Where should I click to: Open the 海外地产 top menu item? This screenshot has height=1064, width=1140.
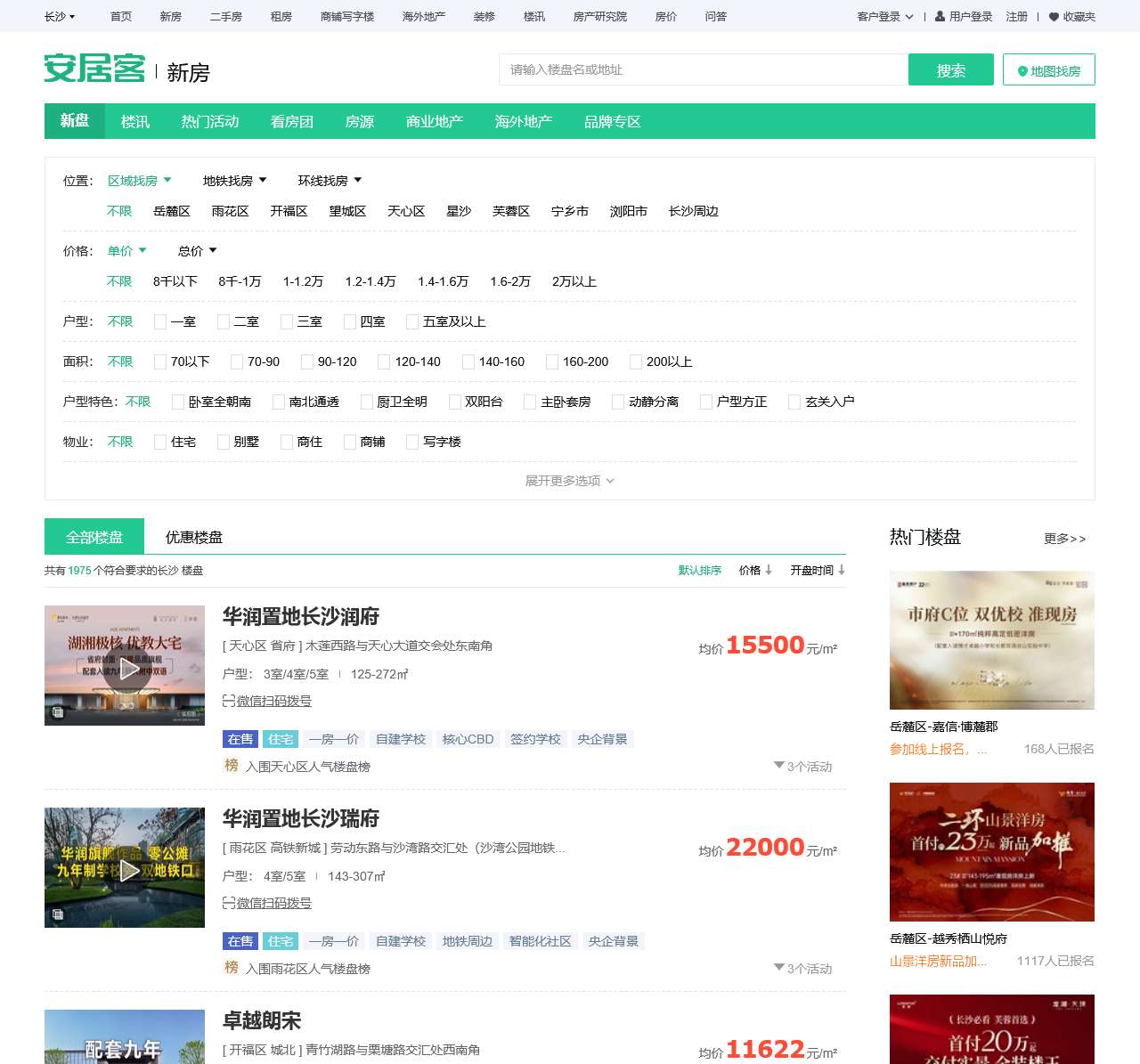(x=424, y=16)
